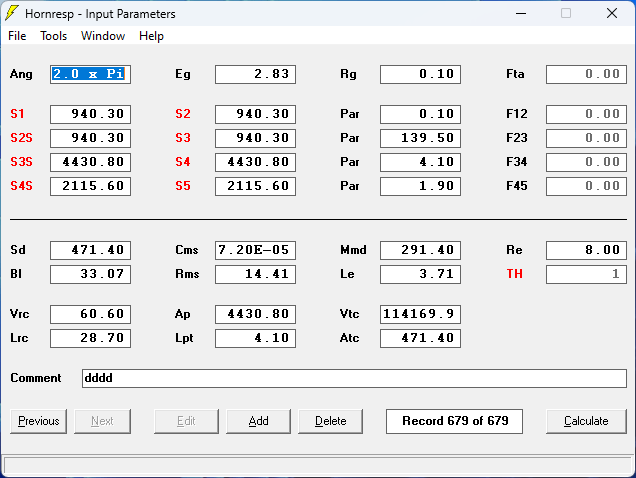
Task: Click the Atc field value 471.40
Action: [420, 338]
